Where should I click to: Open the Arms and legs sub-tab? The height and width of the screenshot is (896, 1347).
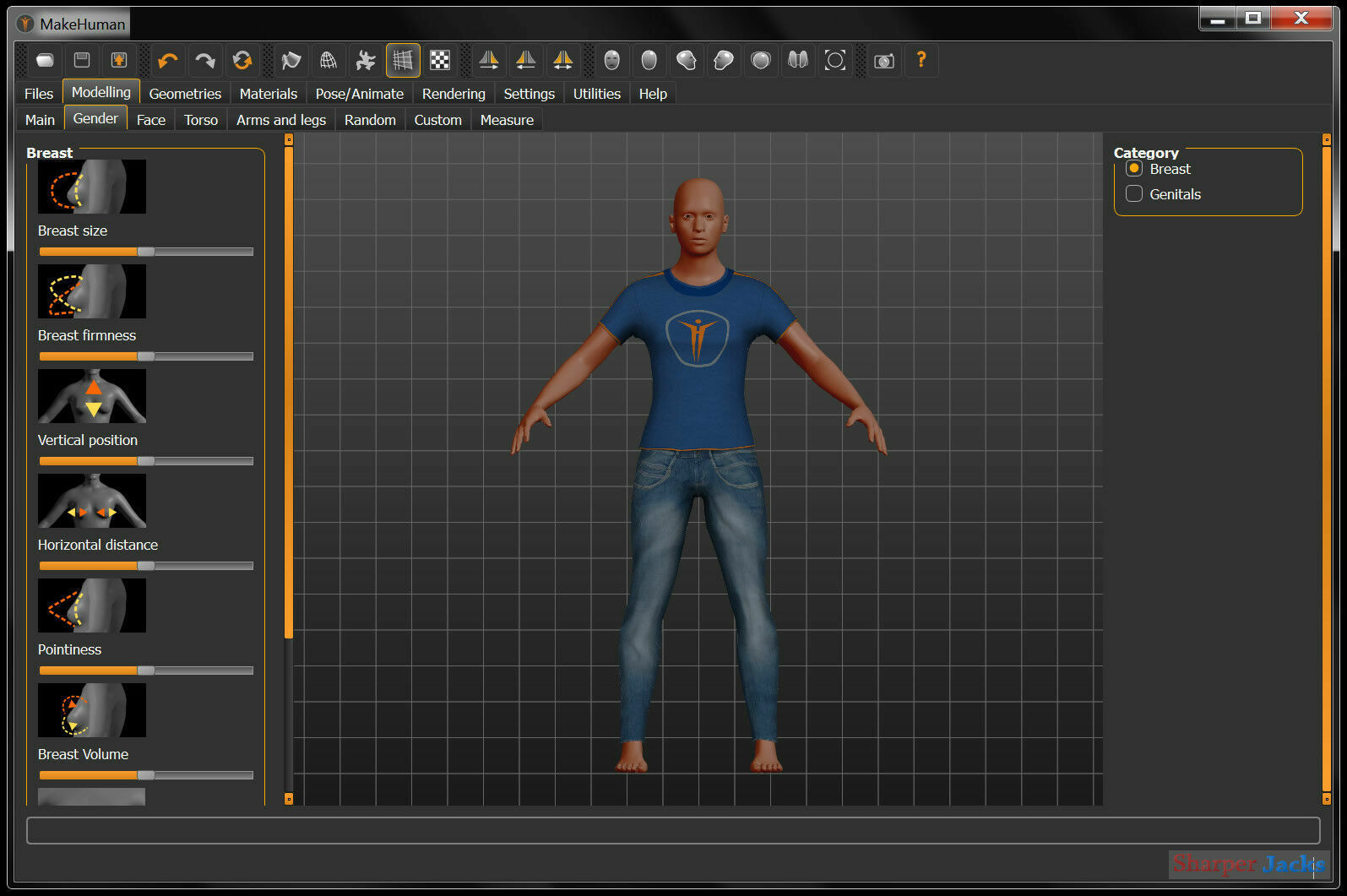click(x=281, y=120)
